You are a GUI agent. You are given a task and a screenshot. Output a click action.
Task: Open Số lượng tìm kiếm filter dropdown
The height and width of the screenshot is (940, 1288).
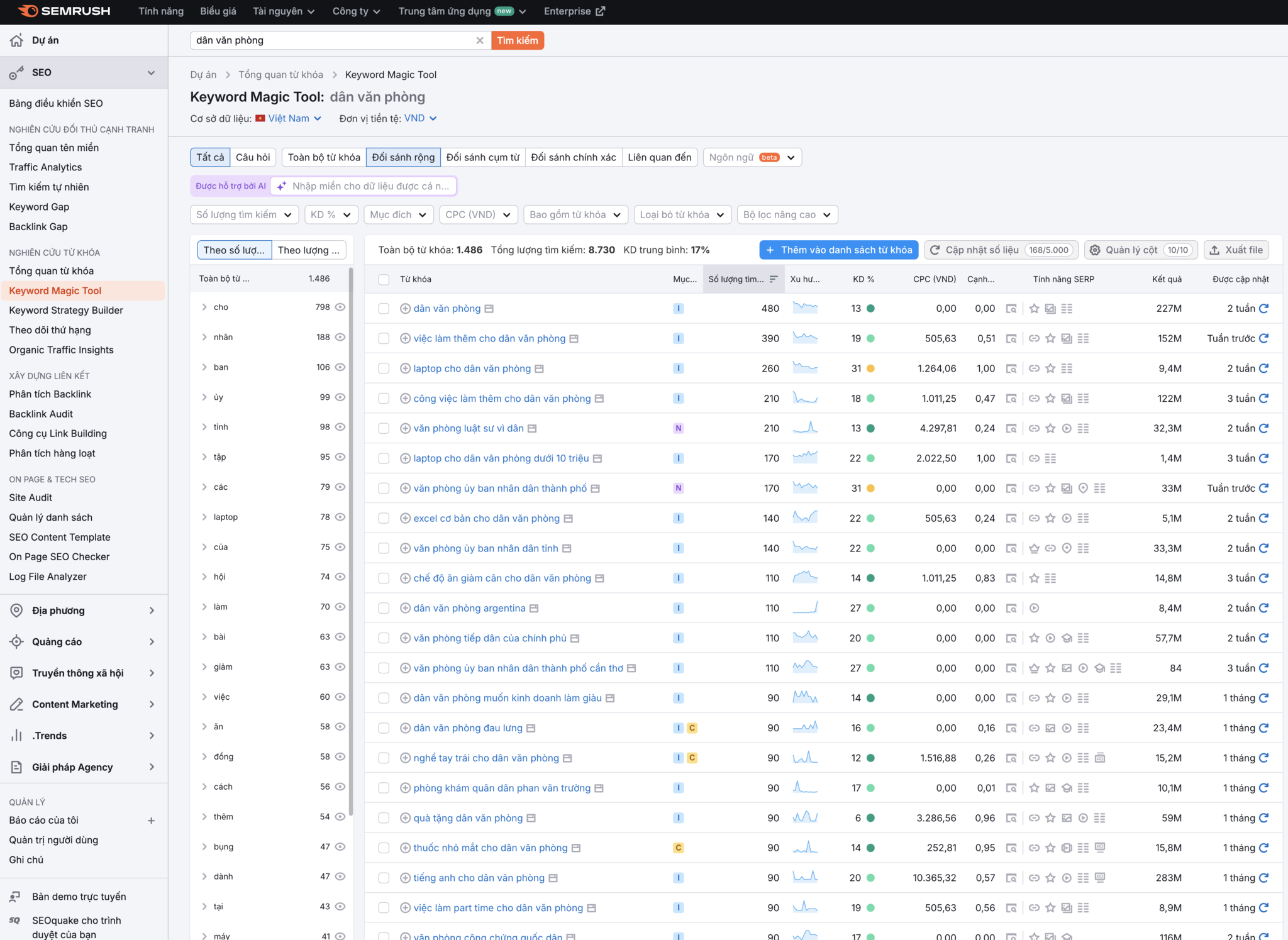click(x=244, y=214)
